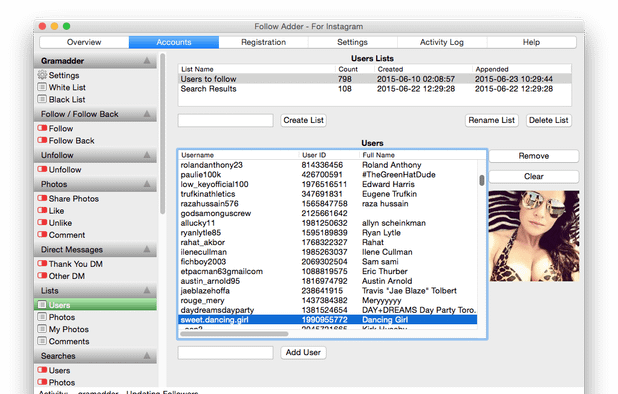Select user ileneculIman row

coord(328,252)
